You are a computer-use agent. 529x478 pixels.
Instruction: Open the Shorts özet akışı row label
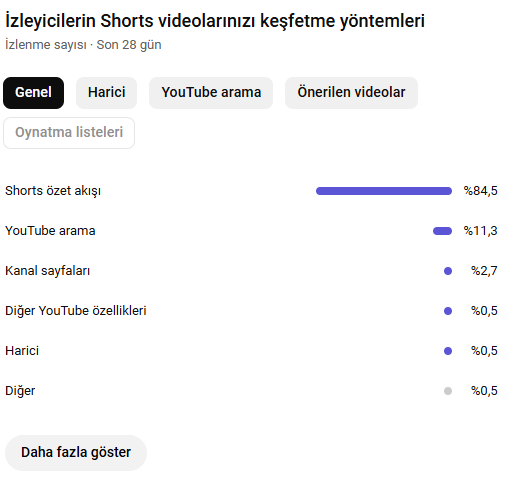(53, 191)
